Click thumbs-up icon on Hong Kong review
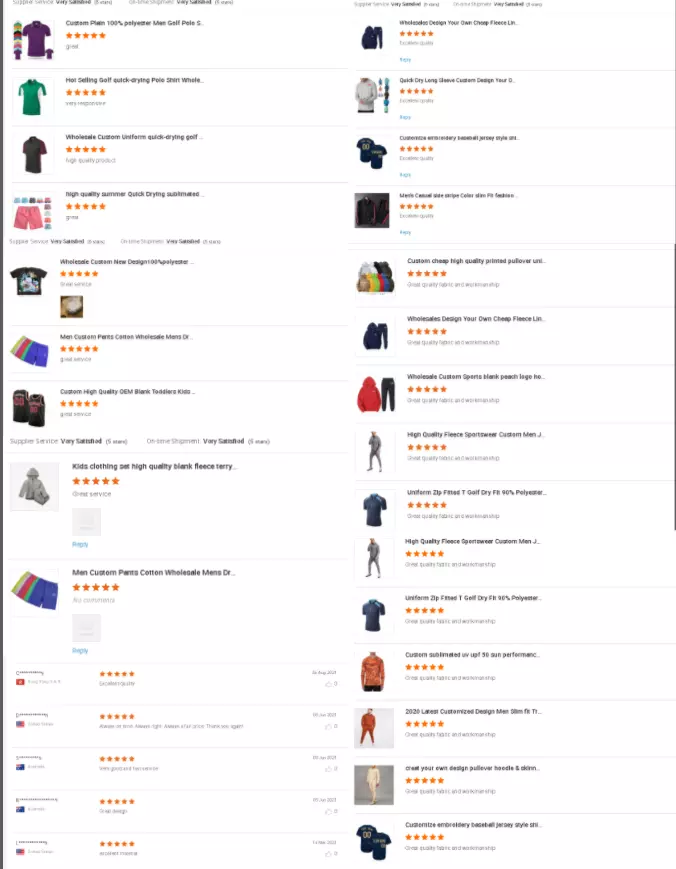The width and height of the screenshot is (676, 869). point(329,684)
